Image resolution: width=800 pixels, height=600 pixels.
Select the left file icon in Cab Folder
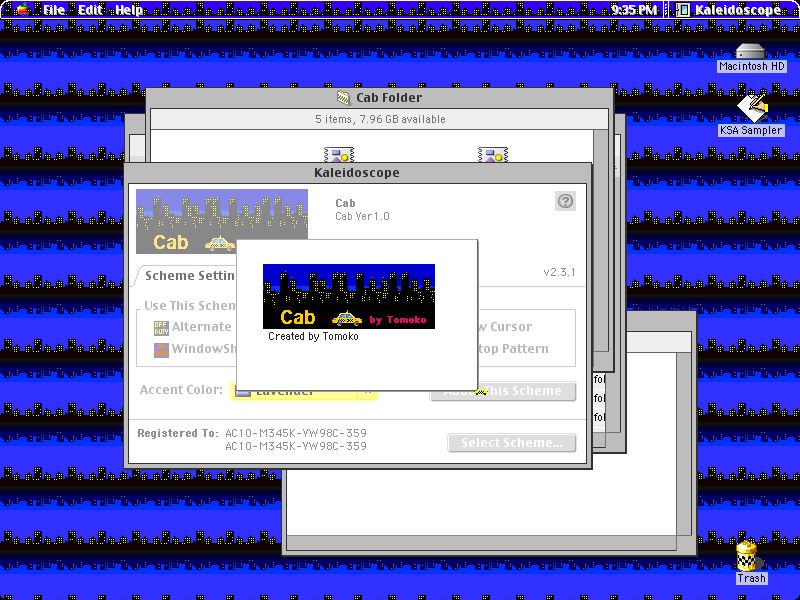click(x=339, y=155)
